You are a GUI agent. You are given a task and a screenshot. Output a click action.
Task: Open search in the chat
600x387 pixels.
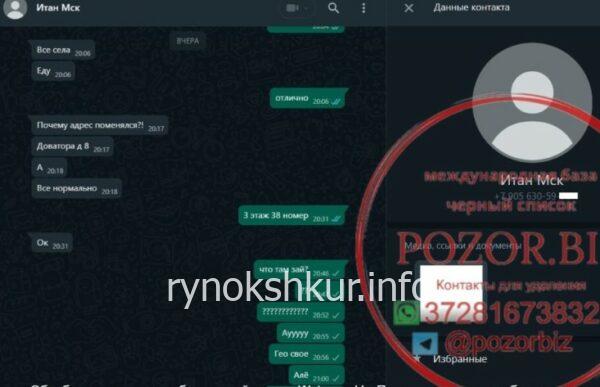tap(333, 8)
